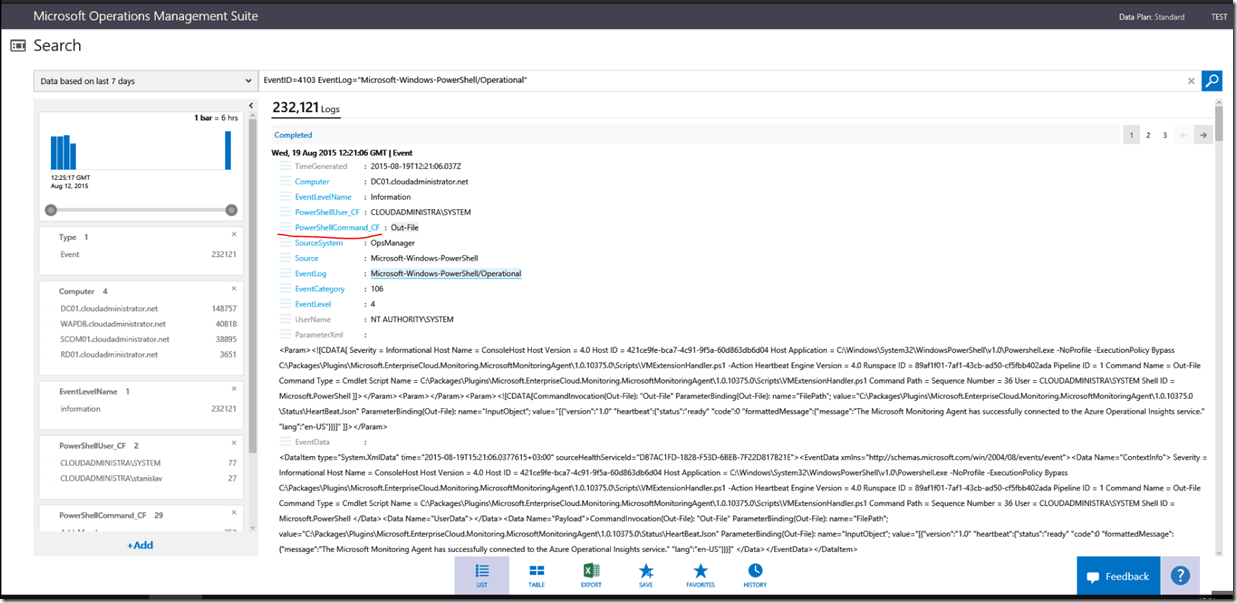This screenshot has height=603, width=1237.
Task: Select the List view button
Action: pos(482,575)
